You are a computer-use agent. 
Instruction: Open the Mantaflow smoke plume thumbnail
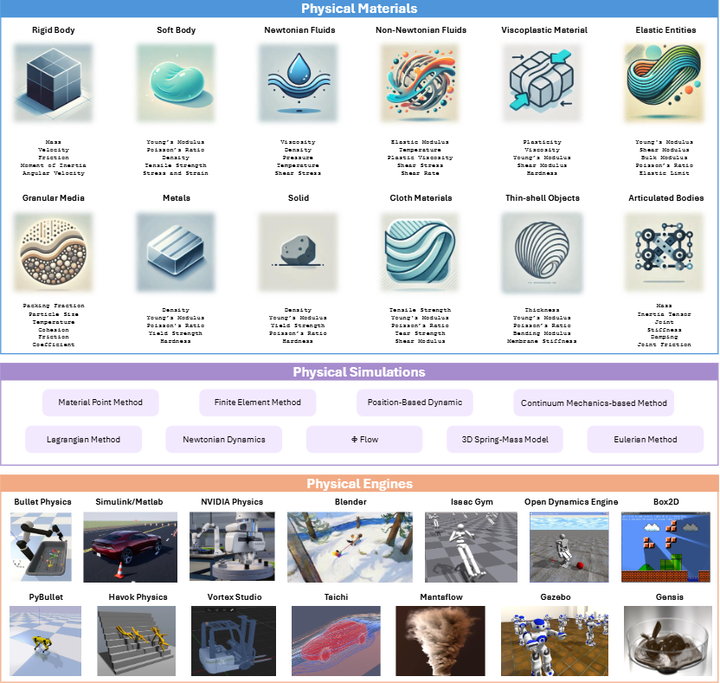point(440,641)
